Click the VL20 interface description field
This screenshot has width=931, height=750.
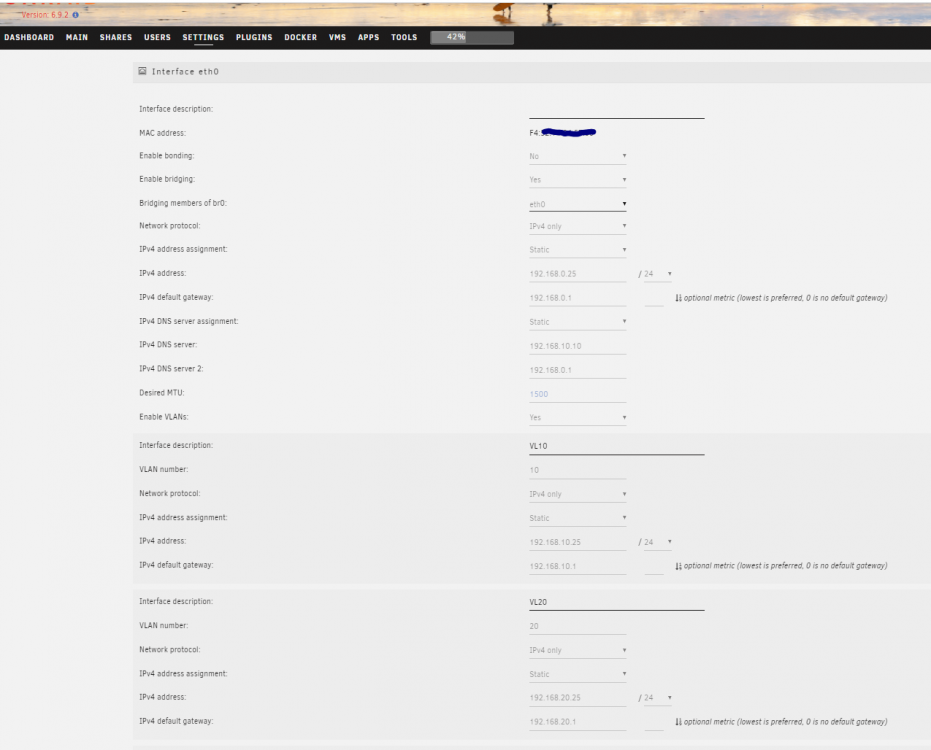click(x=616, y=603)
